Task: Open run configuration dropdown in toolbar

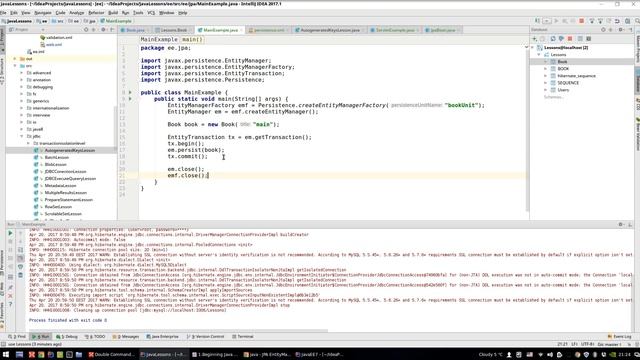Action: (x=547, y=21)
